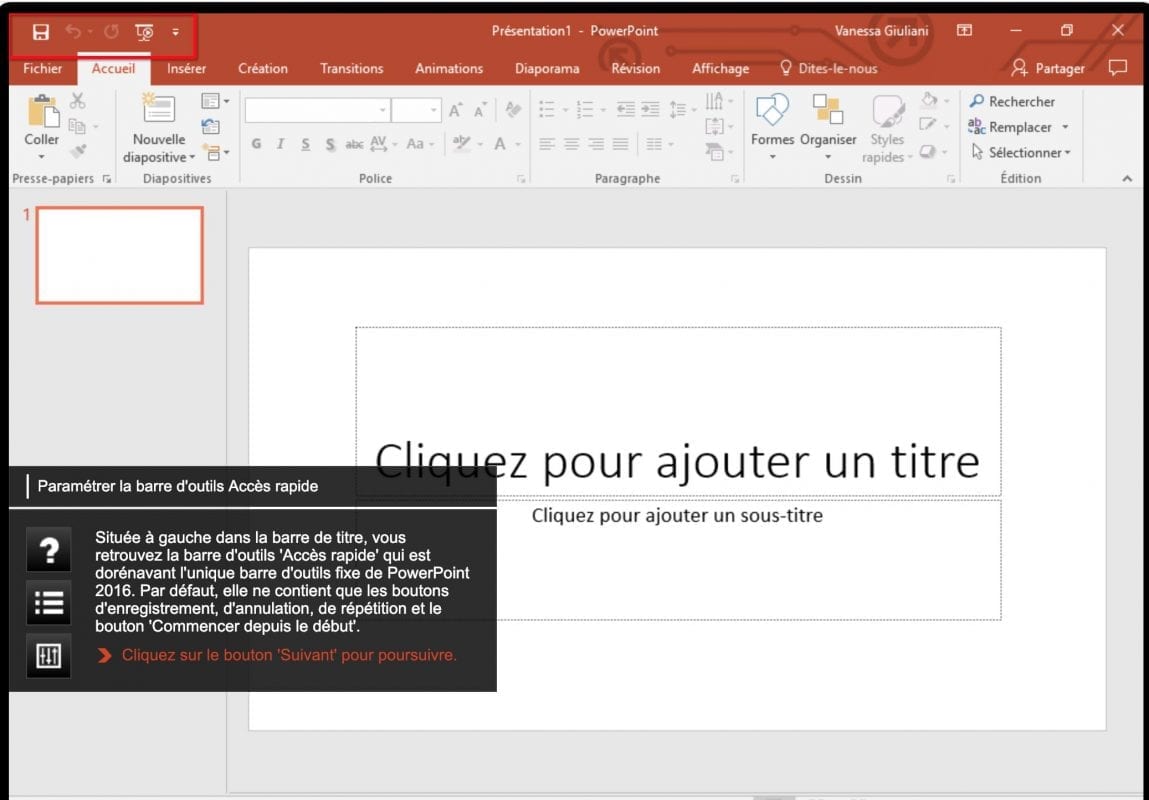Select slide 1 thumbnail in the slide panel
1149x800 pixels.
pos(118,255)
